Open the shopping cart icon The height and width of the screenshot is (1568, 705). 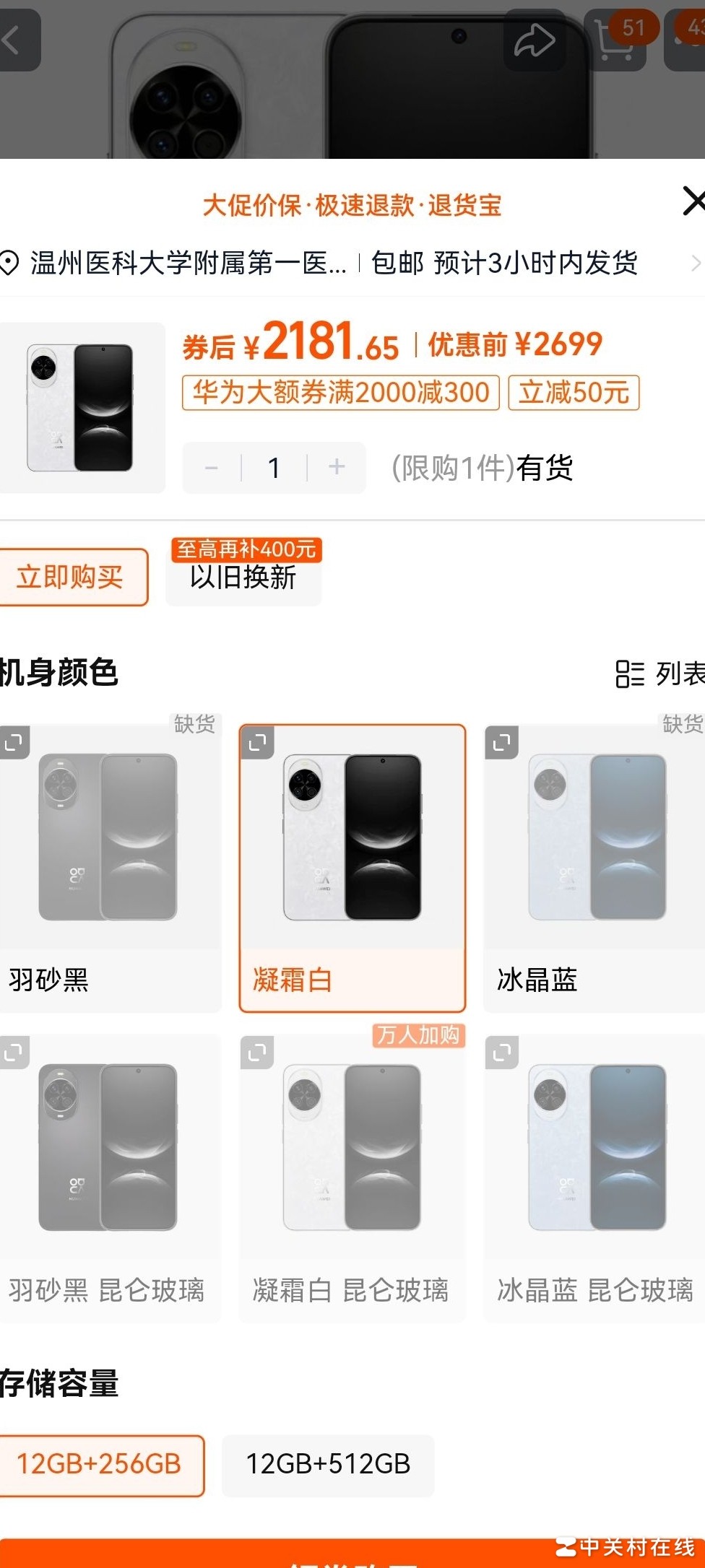coord(615,40)
